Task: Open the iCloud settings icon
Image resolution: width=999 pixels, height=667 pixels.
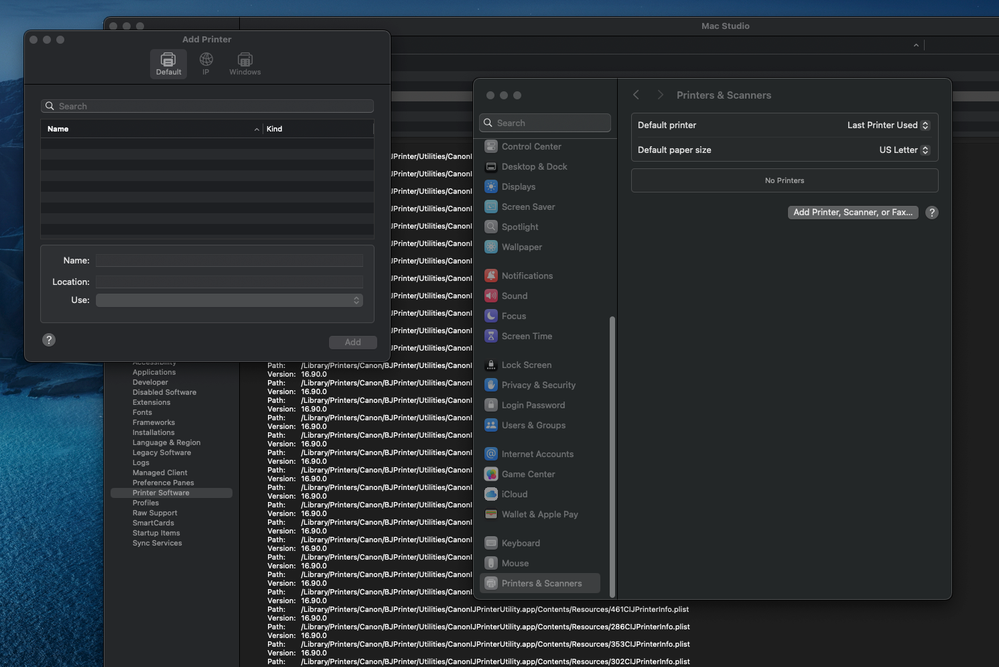Action: point(491,494)
